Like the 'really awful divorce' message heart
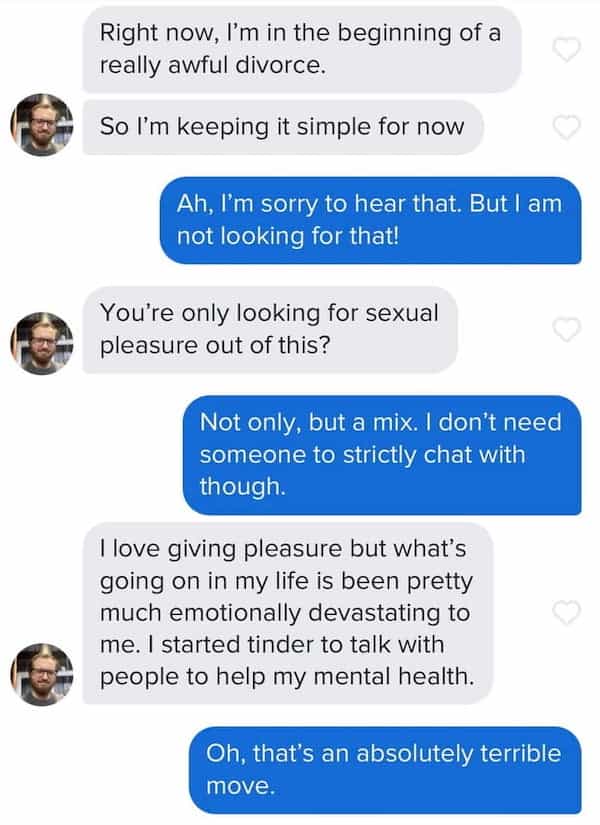 567,49
